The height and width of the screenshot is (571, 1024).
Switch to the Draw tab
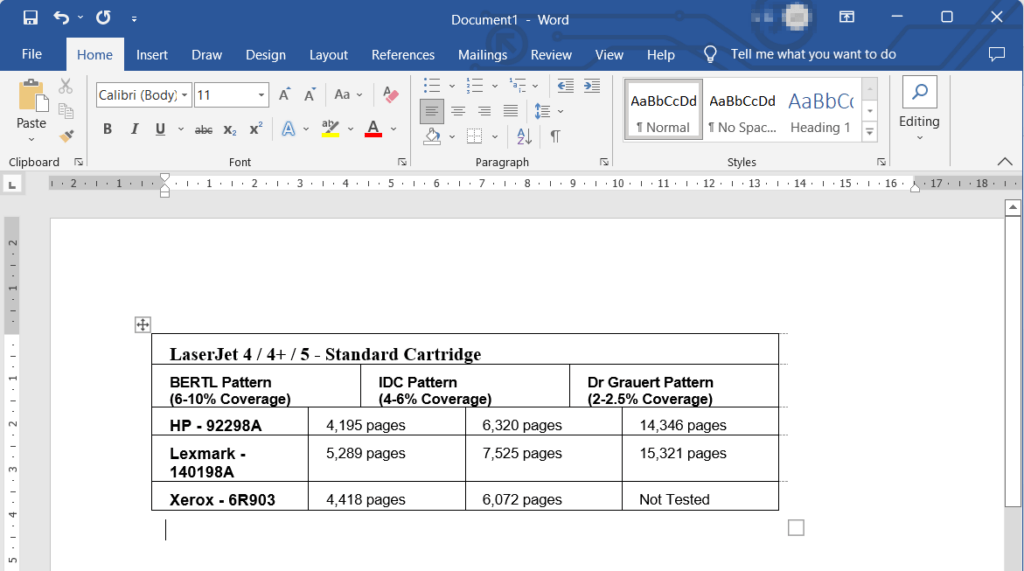[206, 55]
